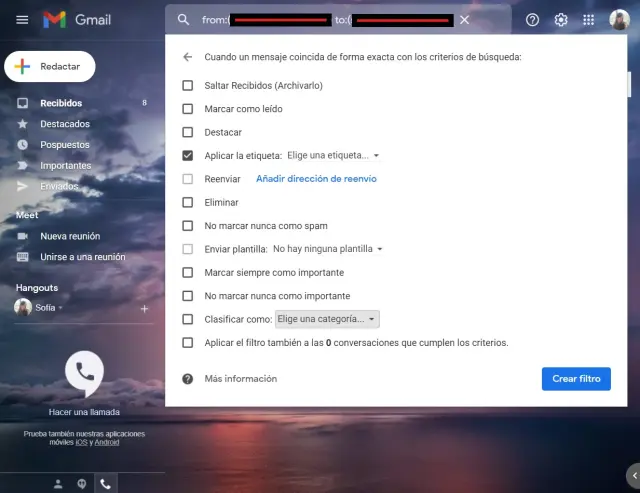Click the back arrow in filter panel

pos(187,57)
